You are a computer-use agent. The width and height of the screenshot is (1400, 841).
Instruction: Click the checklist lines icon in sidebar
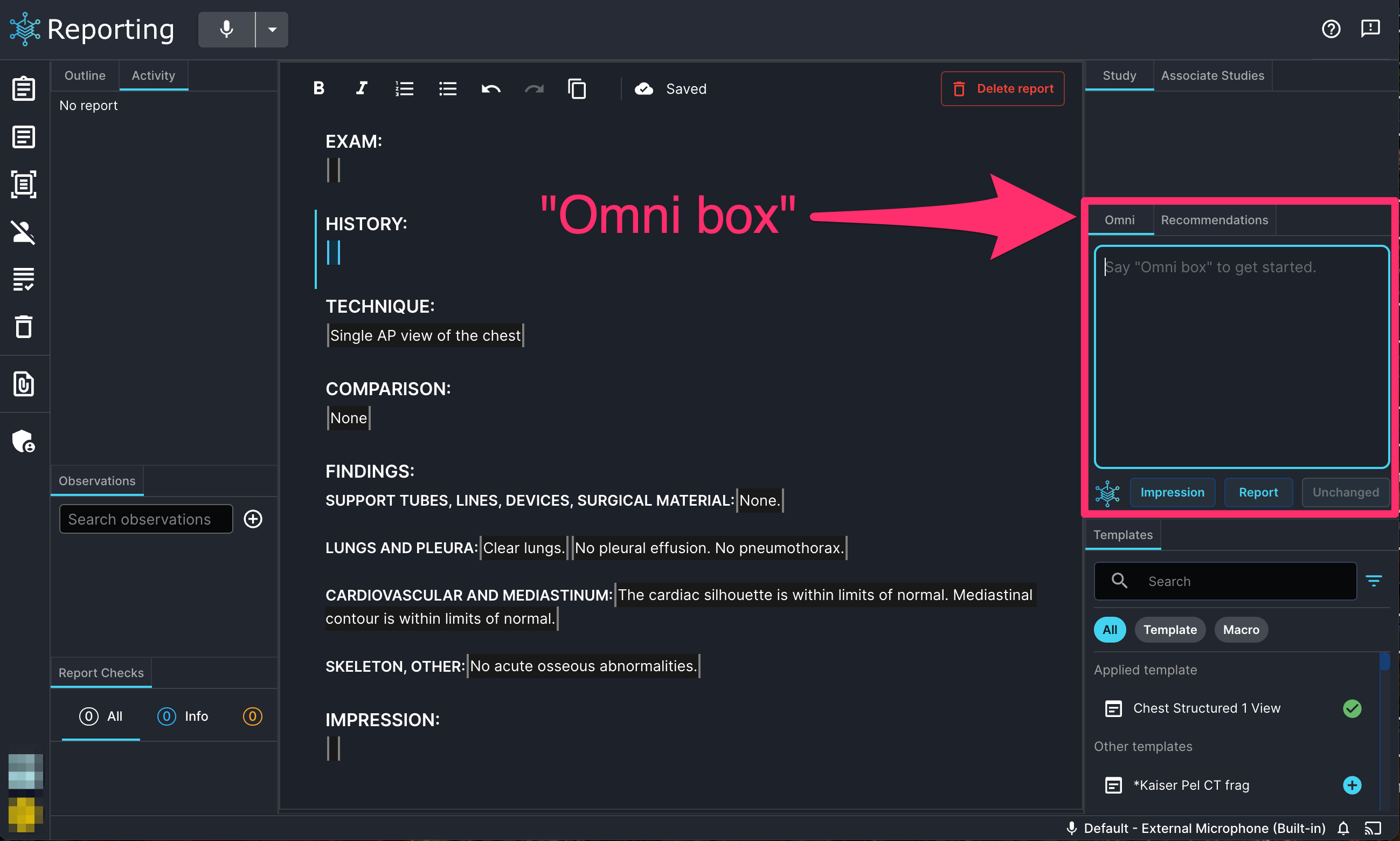24,279
